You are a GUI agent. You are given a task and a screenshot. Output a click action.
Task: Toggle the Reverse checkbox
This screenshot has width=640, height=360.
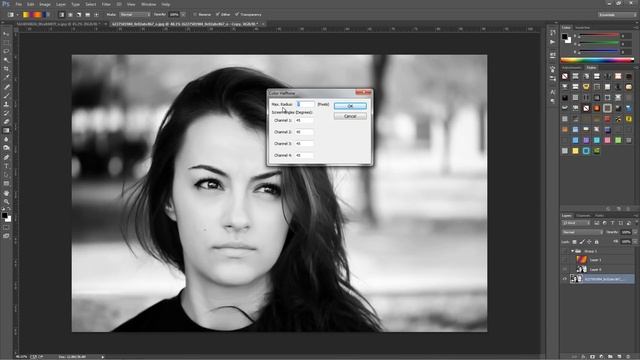(x=195, y=15)
